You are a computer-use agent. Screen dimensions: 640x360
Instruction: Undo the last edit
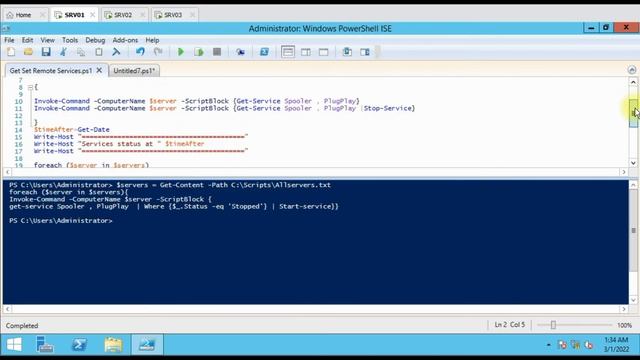point(140,52)
